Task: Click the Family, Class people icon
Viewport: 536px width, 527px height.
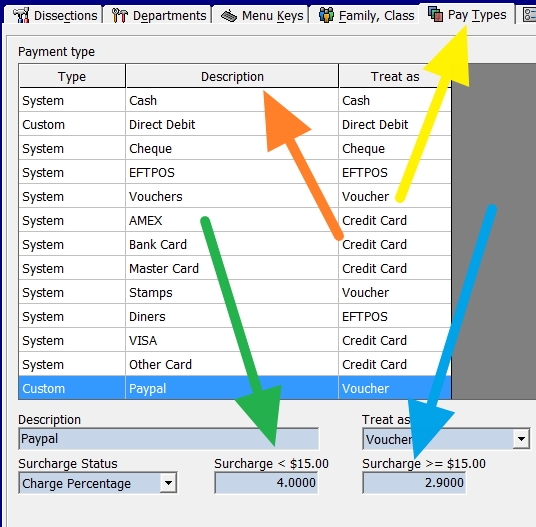Action: tap(326, 15)
